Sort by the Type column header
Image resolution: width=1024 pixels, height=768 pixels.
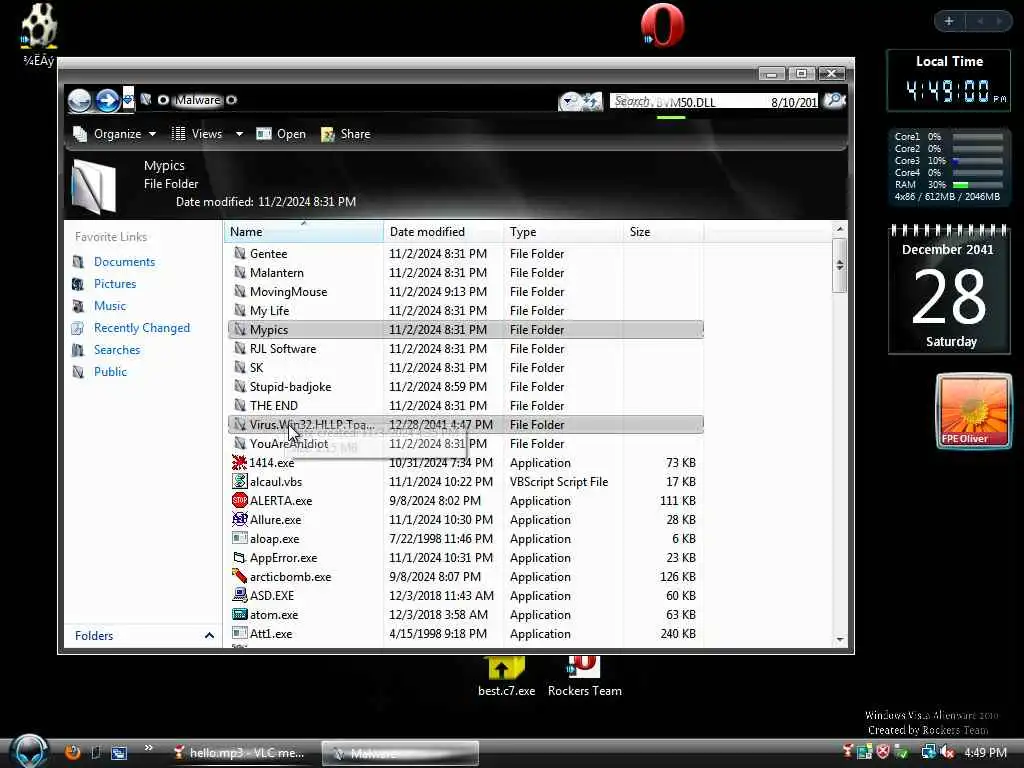563,232
